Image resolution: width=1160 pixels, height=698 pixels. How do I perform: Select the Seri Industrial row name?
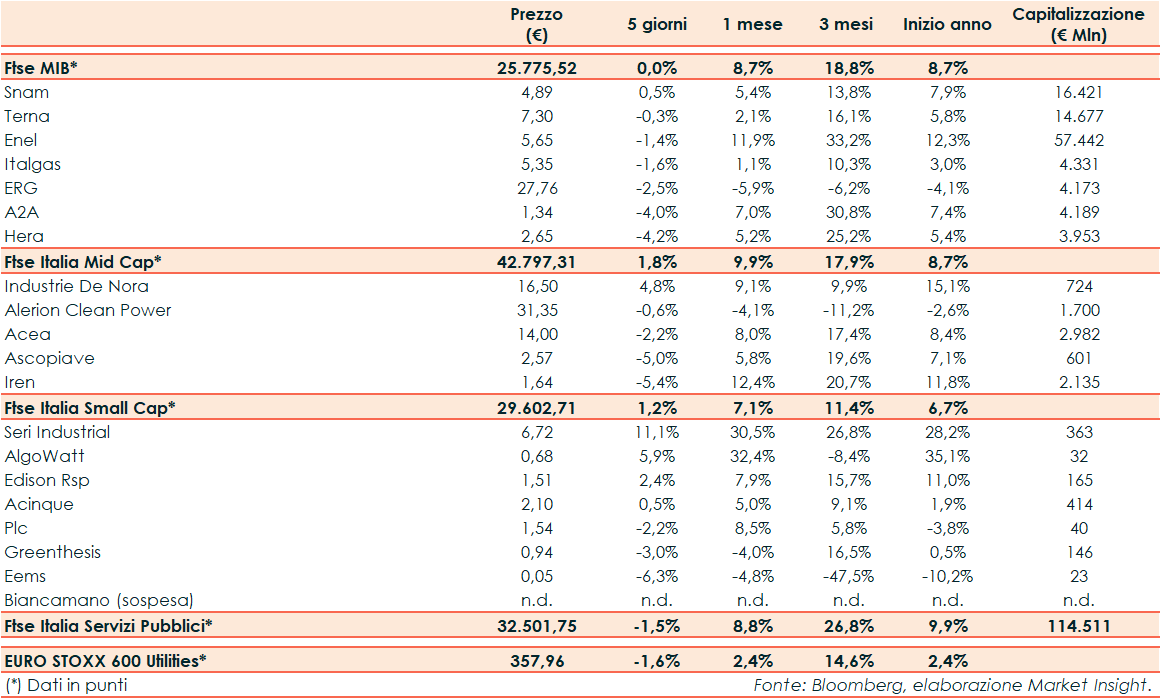[x=58, y=432]
